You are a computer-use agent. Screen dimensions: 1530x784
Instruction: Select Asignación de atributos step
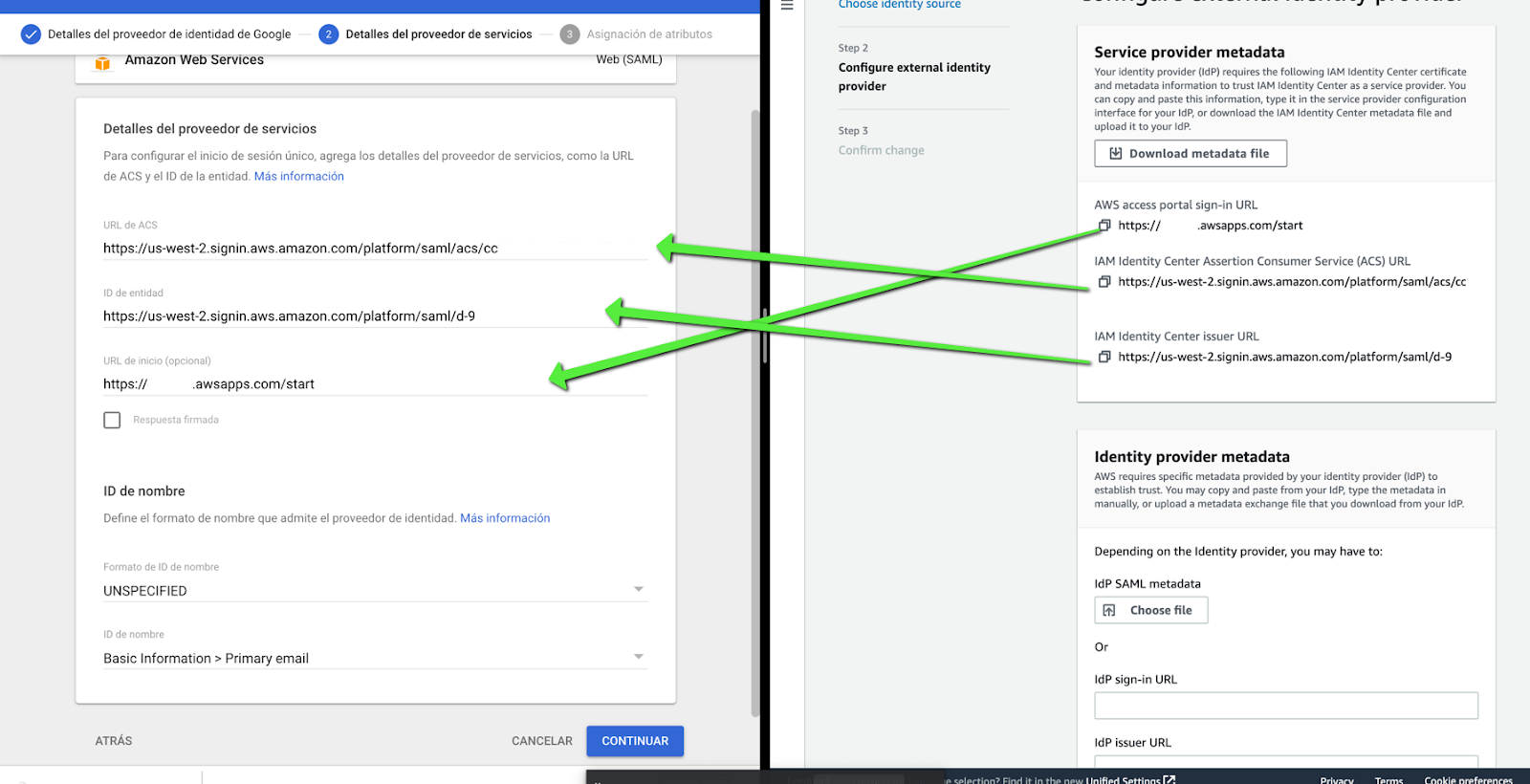[x=649, y=34]
